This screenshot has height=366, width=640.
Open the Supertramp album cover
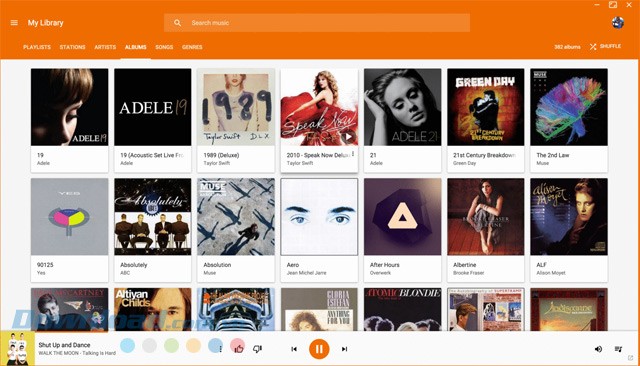pyautogui.click(x=486, y=309)
